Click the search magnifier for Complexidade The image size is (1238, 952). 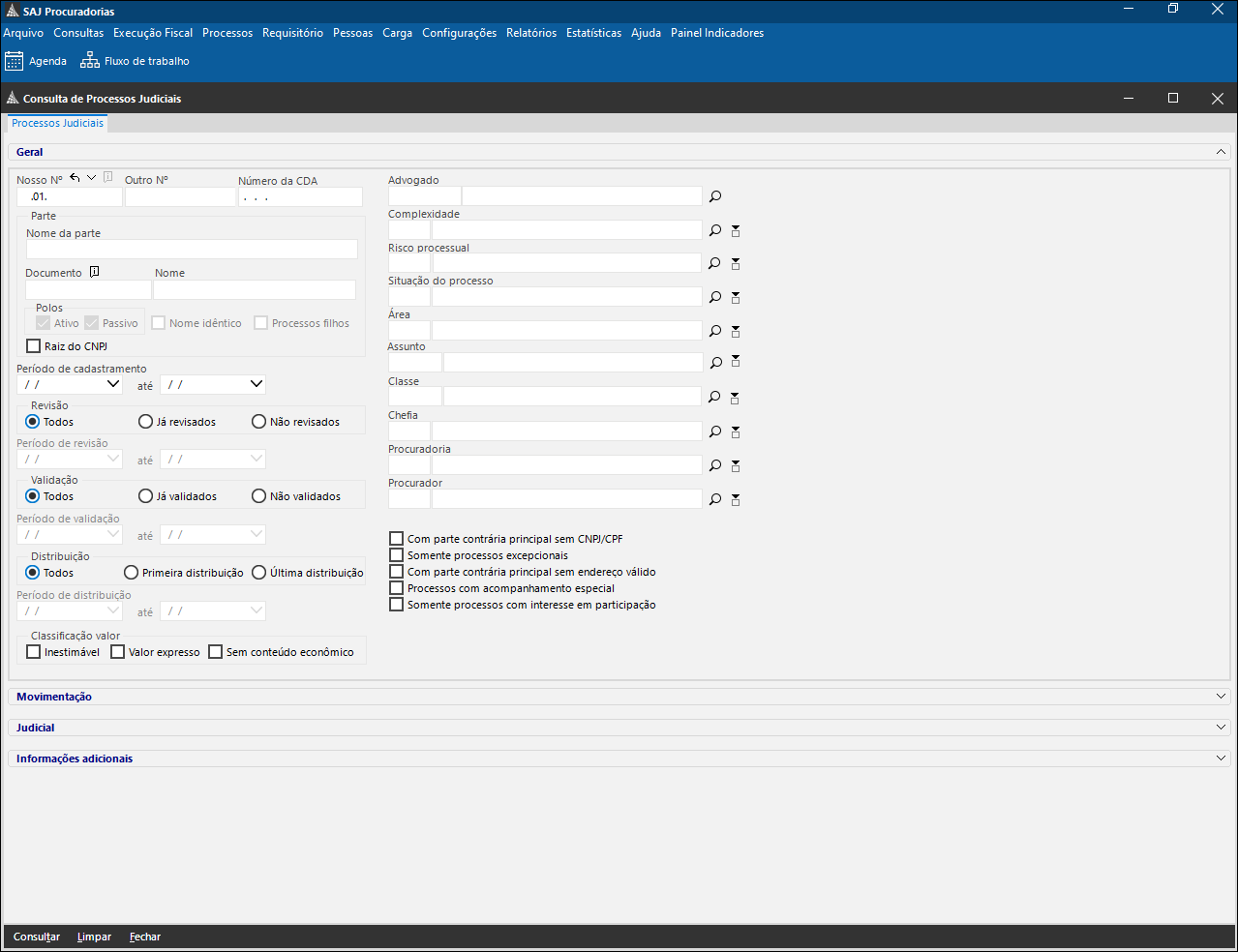715,230
